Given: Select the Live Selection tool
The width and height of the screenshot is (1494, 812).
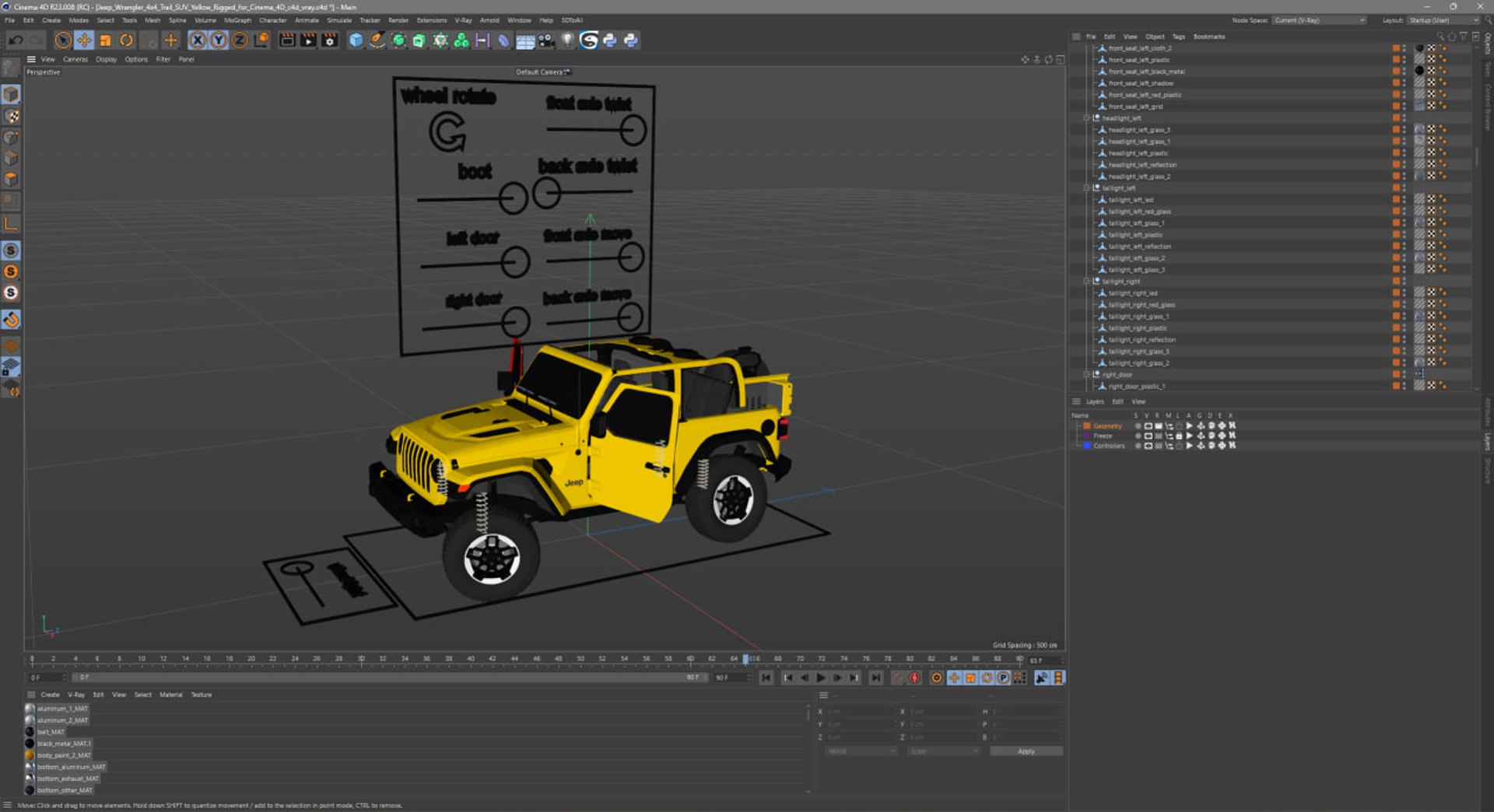Looking at the screenshot, I should pyautogui.click(x=63, y=40).
